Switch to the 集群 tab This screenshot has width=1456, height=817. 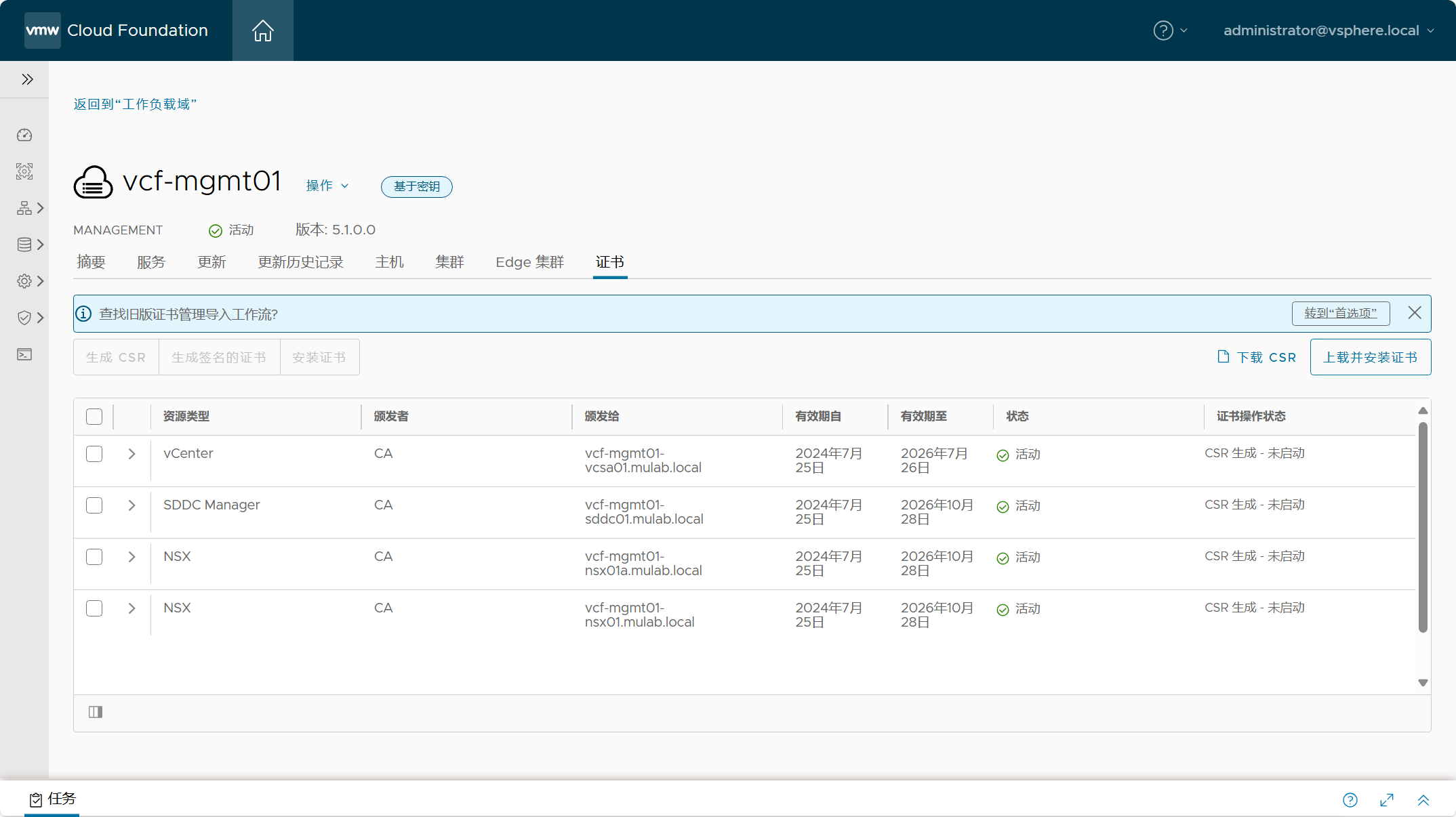point(450,262)
